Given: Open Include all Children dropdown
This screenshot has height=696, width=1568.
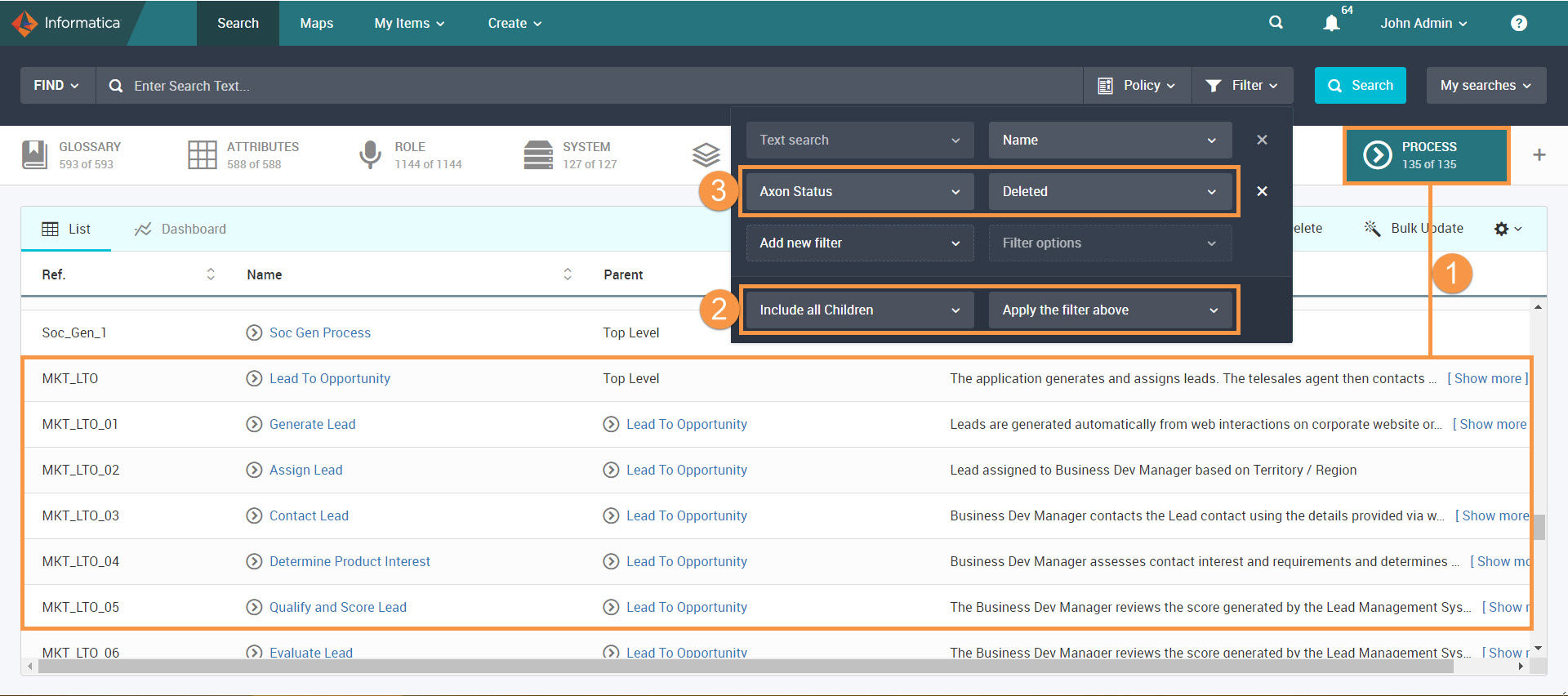Looking at the screenshot, I should point(860,310).
